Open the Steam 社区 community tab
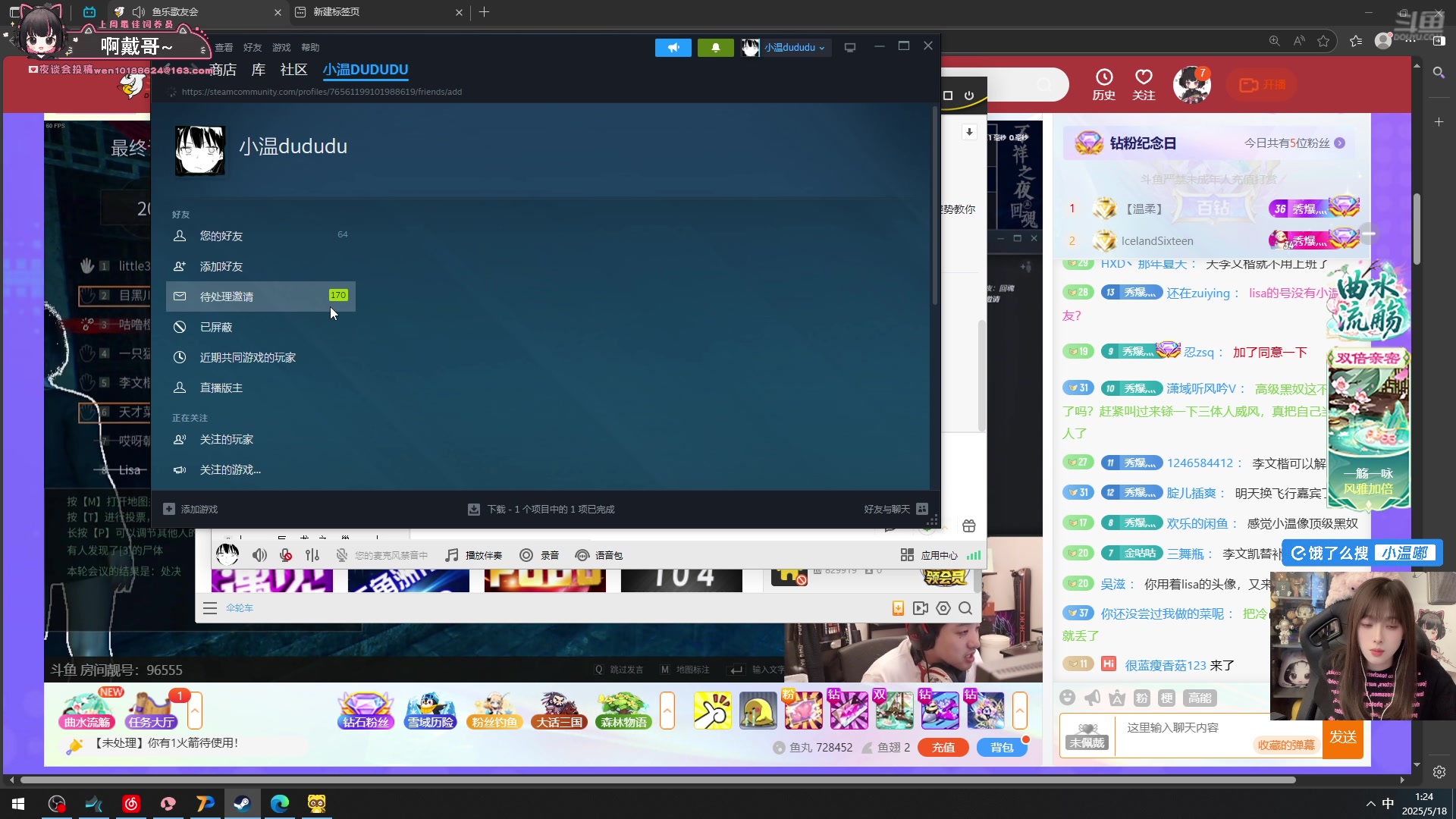The image size is (1456, 819). [x=293, y=70]
